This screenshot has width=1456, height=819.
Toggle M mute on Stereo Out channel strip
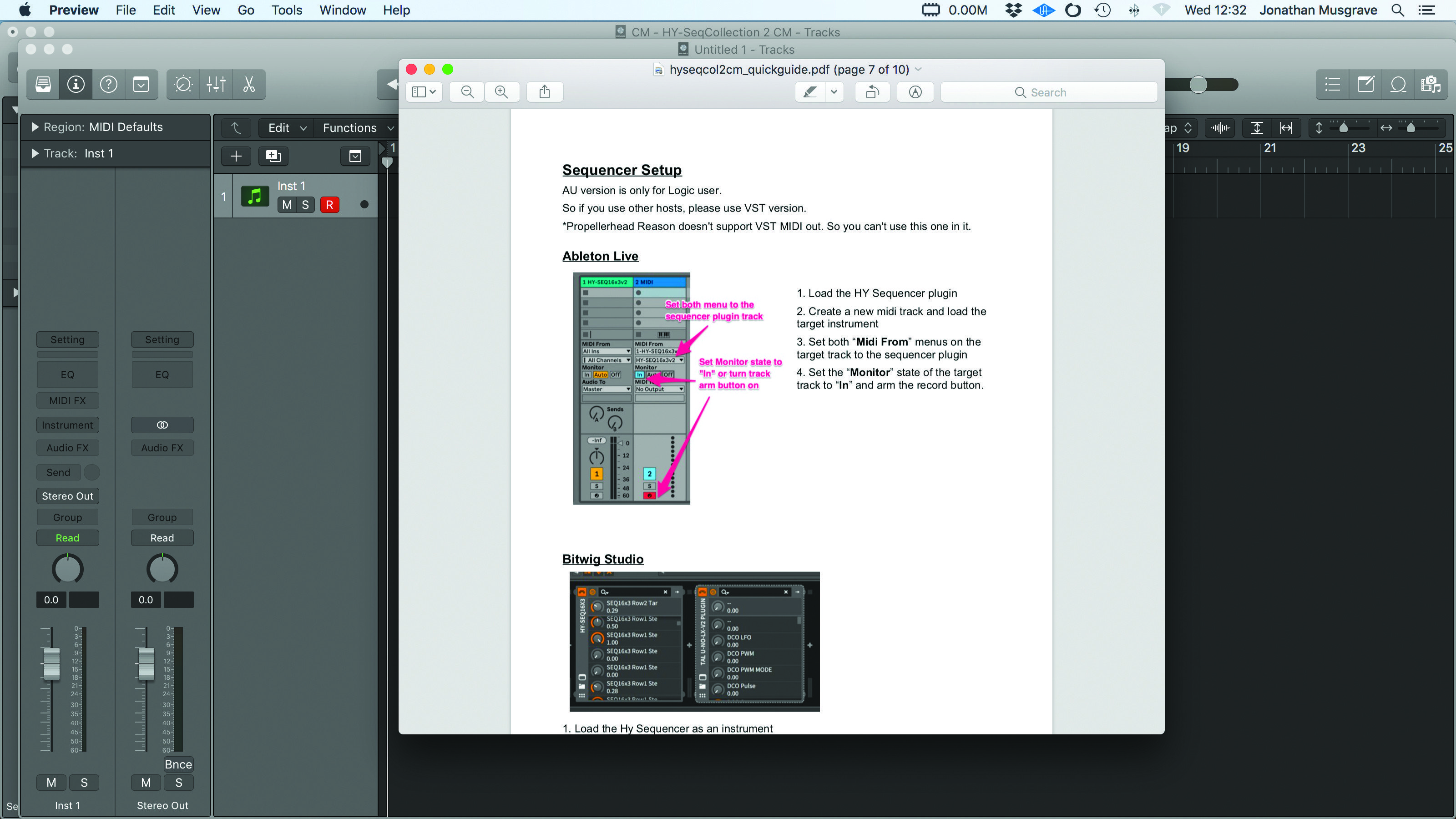click(146, 782)
